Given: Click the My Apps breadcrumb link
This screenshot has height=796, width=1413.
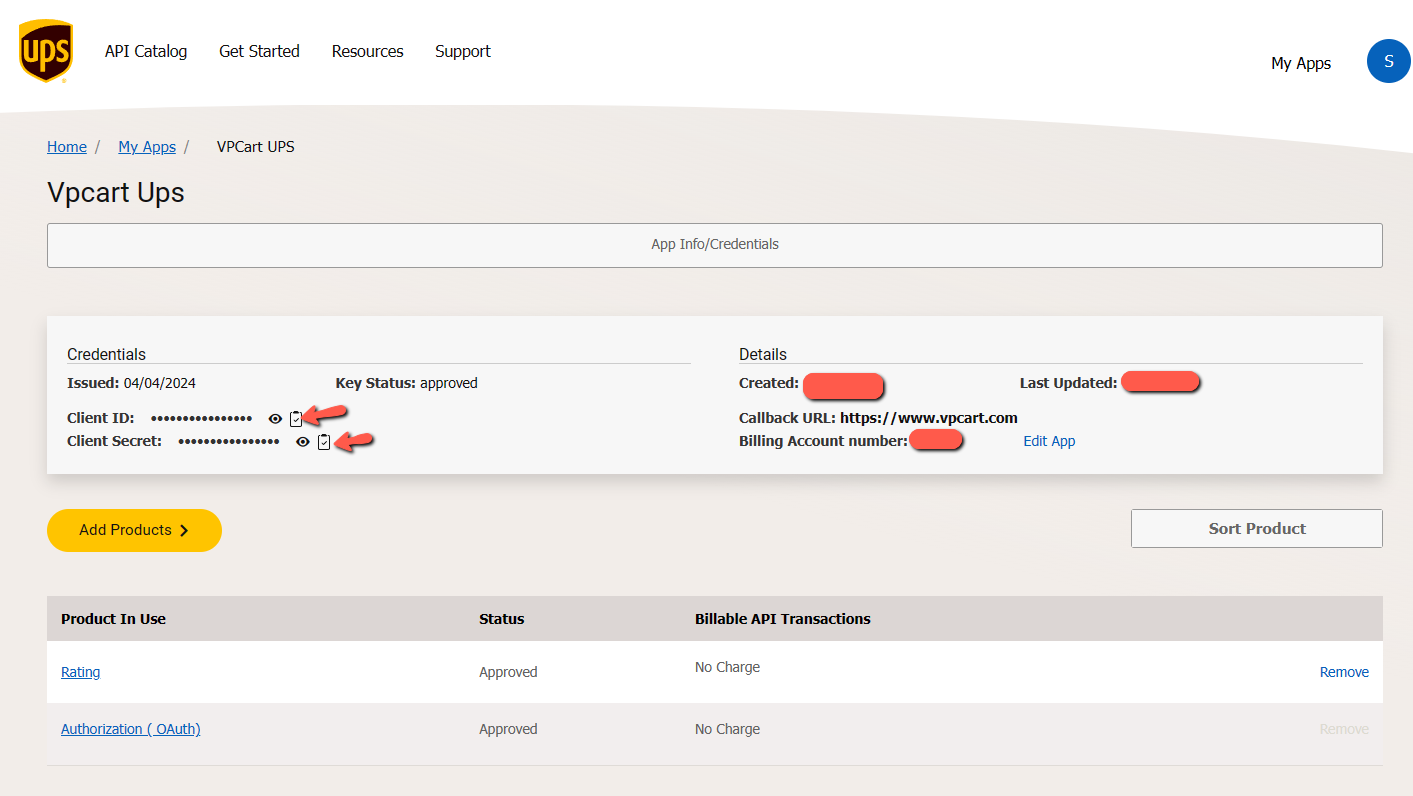Looking at the screenshot, I should pos(147,147).
